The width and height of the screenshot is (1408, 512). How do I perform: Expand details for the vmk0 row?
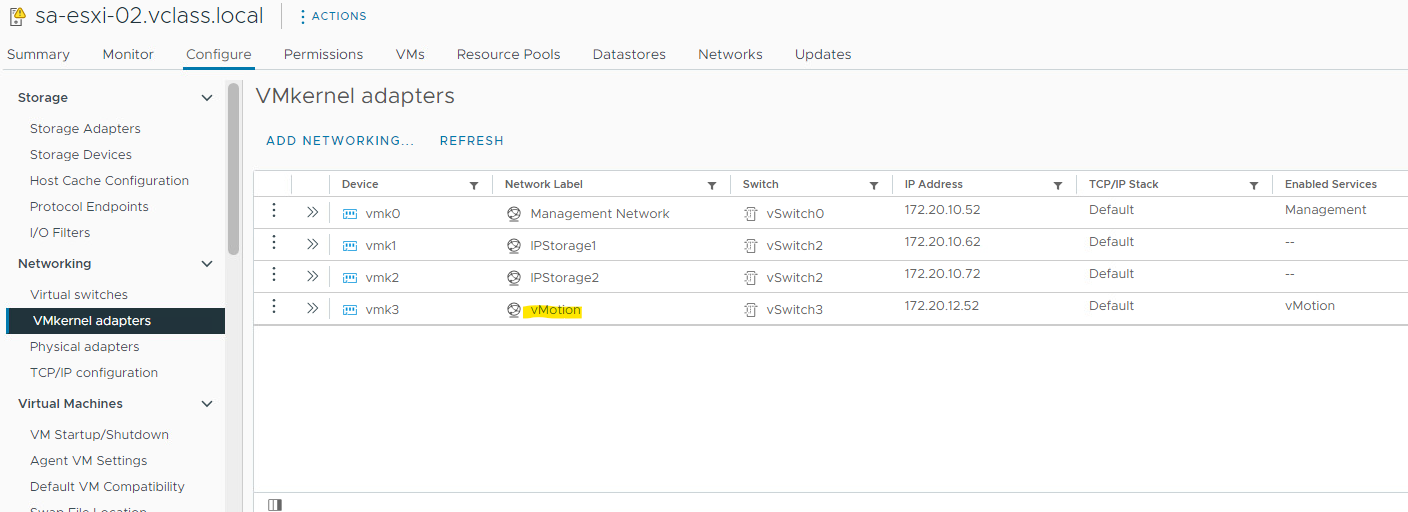(312, 212)
